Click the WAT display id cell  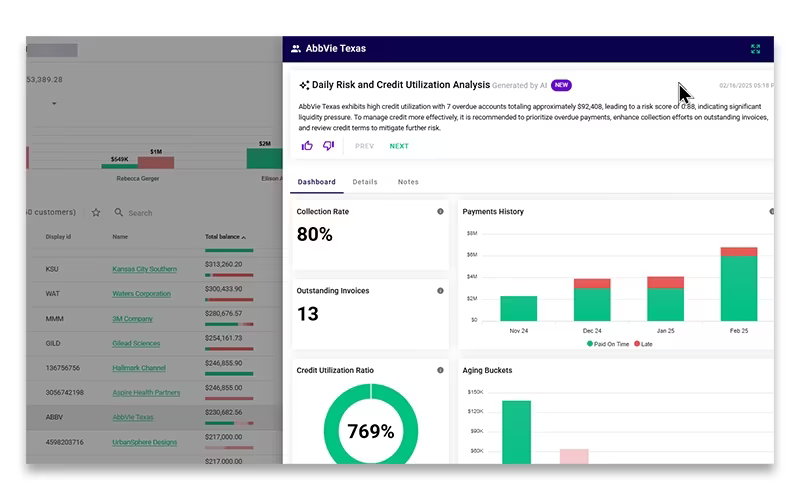[x=52, y=294]
